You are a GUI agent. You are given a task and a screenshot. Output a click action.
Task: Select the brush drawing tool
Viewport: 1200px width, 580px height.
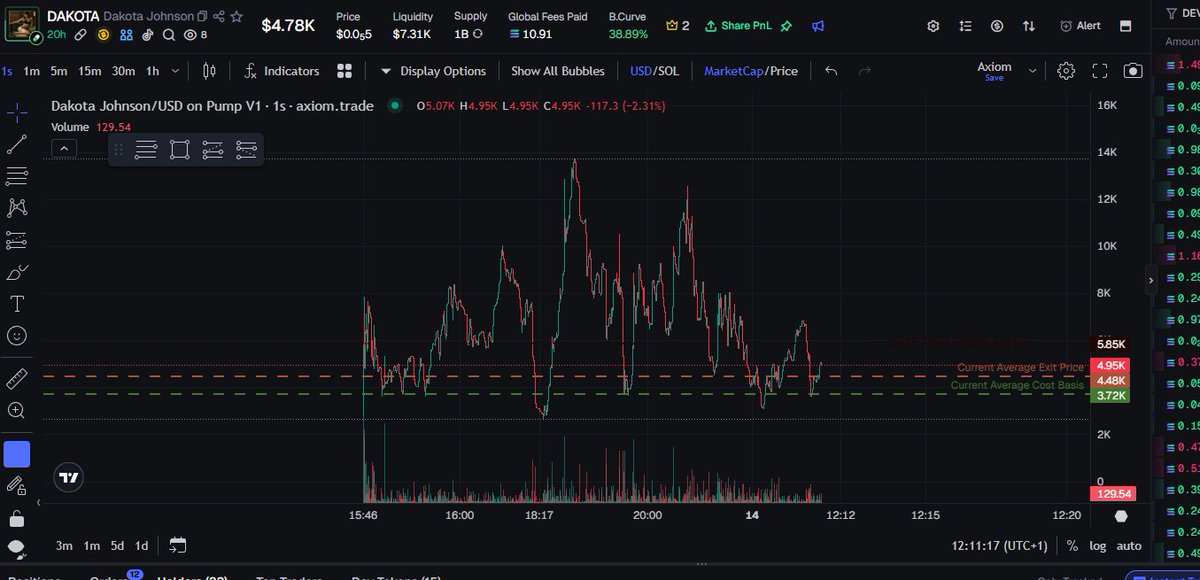tap(17, 272)
